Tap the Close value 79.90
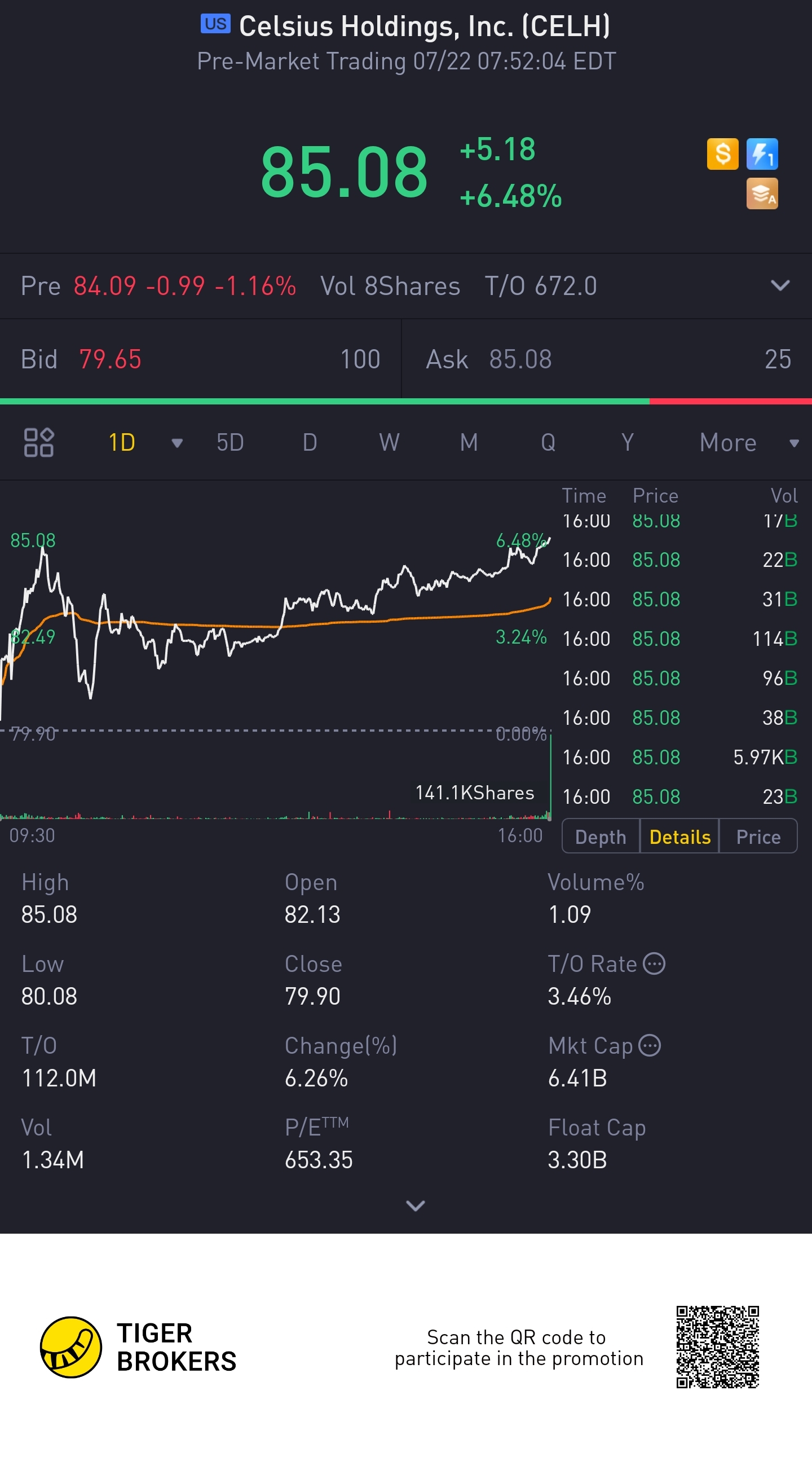This screenshot has width=812, height=1461. click(x=312, y=996)
